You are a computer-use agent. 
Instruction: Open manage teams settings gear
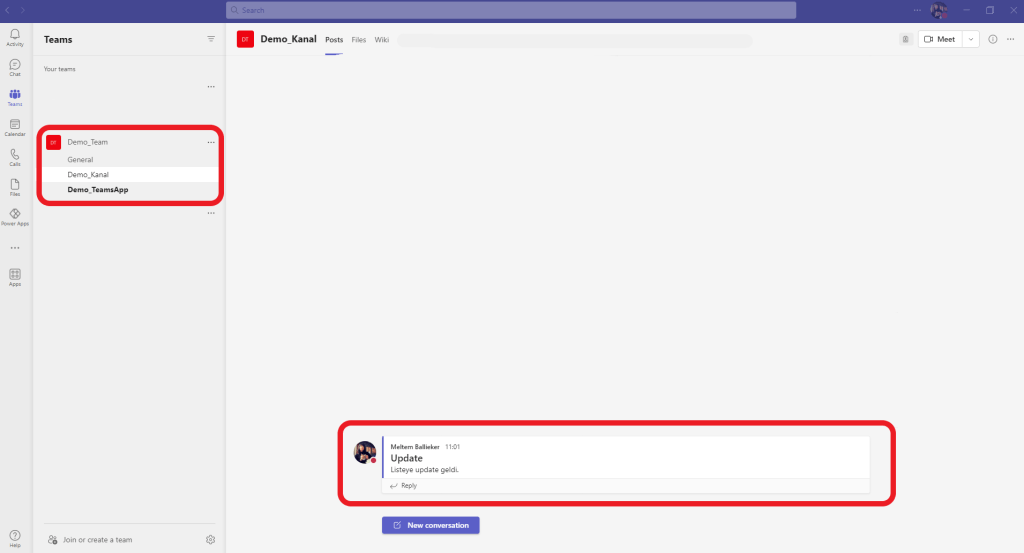click(211, 540)
